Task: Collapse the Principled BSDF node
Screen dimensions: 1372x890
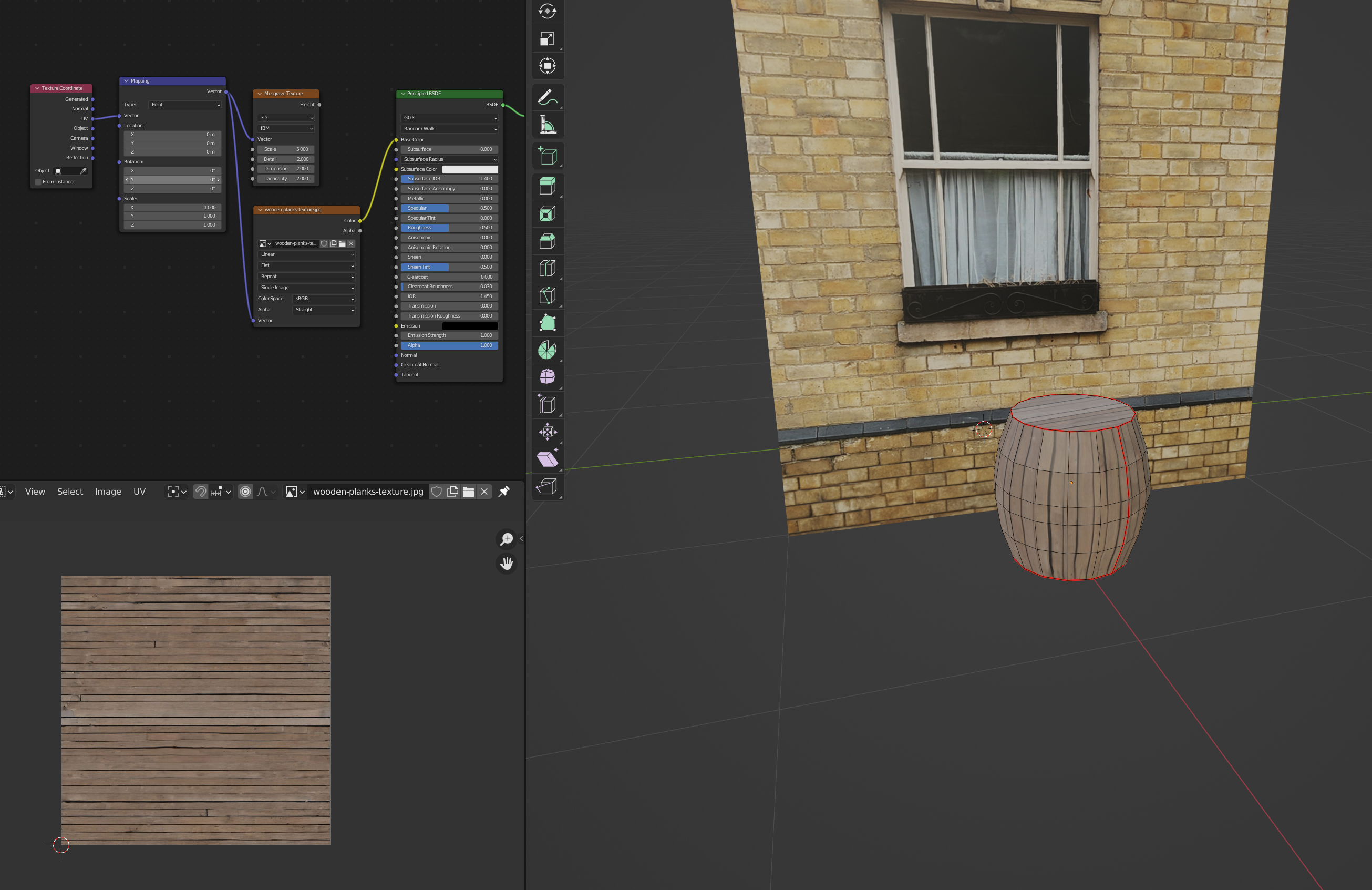Action: (x=403, y=94)
